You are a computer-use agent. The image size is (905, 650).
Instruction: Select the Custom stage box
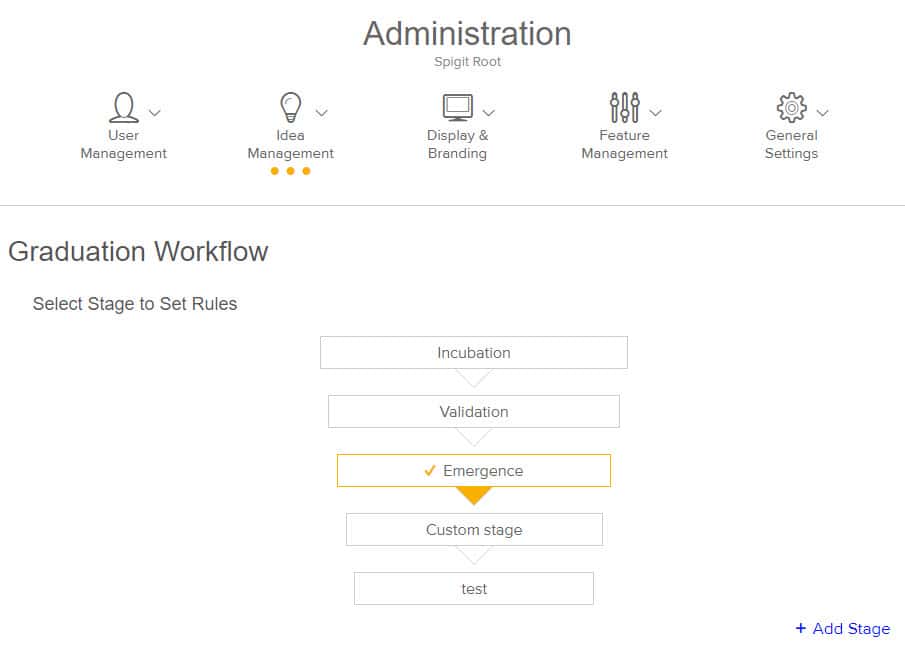(474, 529)
